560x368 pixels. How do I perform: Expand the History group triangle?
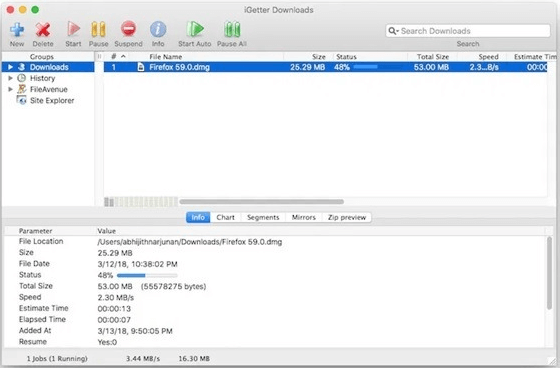pos(10,78)
